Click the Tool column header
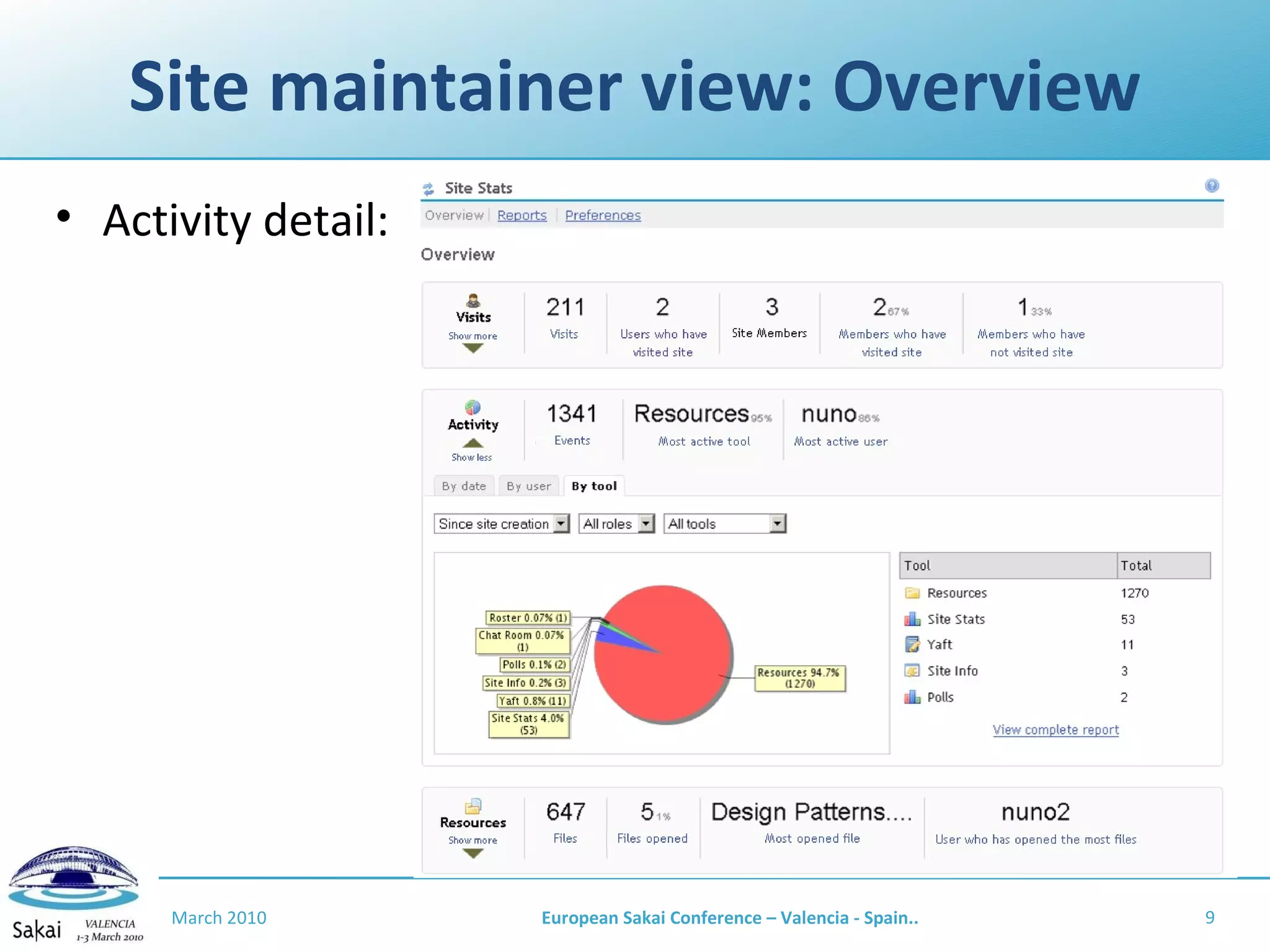This screenshot has width=1270, height=952. 1008,565
